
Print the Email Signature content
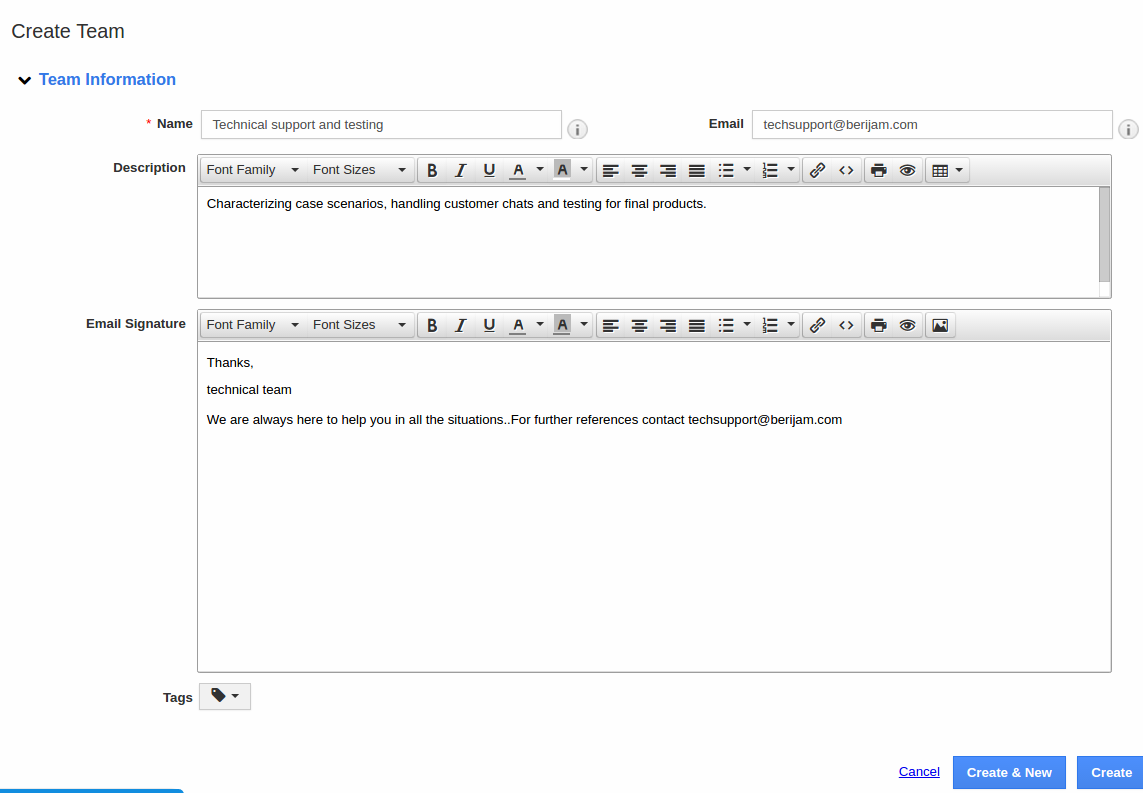879,325
